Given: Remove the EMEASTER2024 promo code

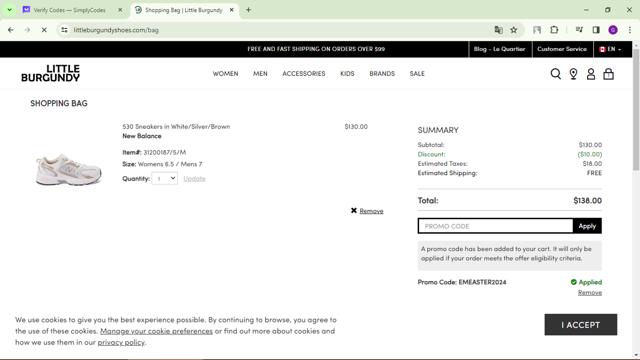Looking at the screenshot, I should (x=590, y=293).
